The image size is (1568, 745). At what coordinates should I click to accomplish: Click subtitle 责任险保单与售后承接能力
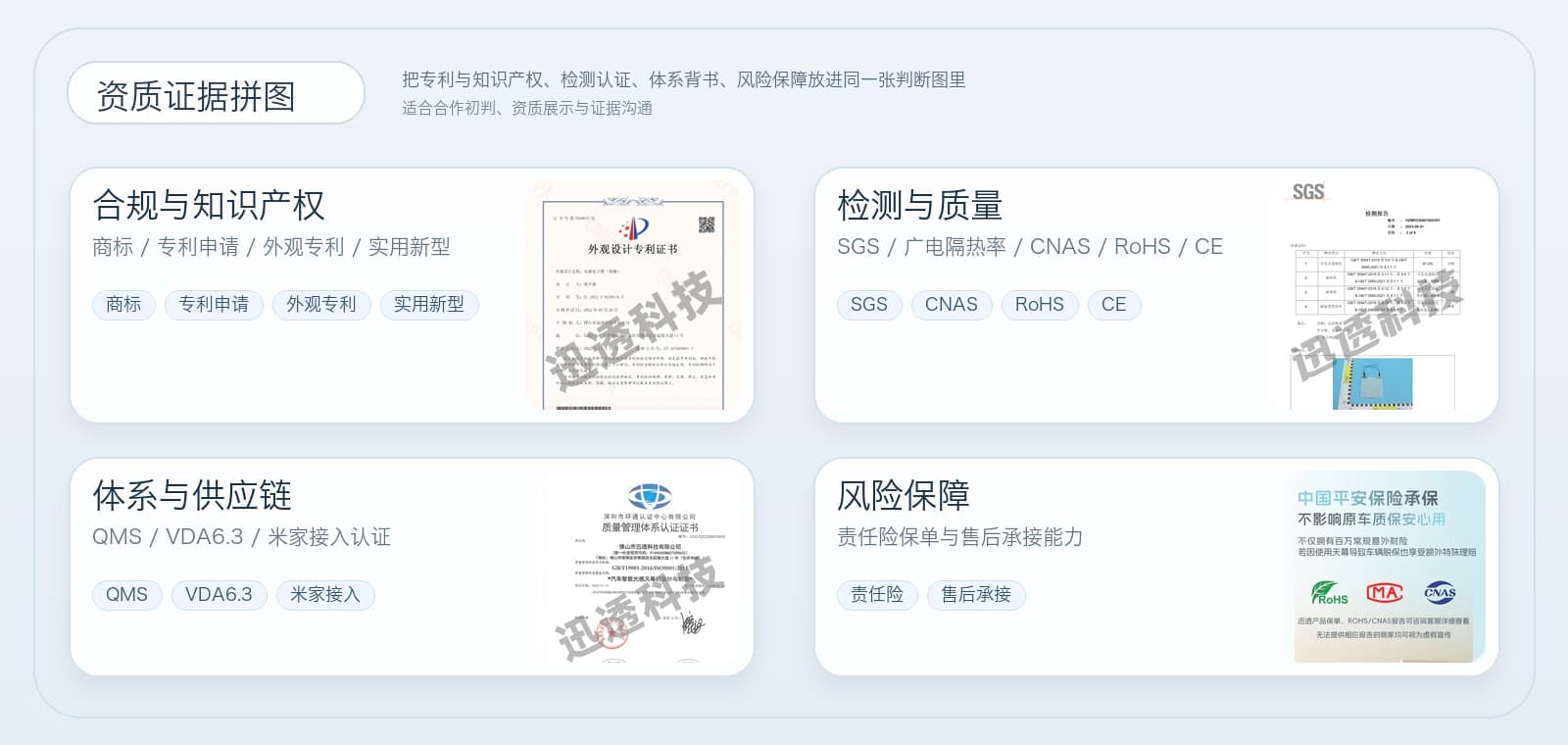pyautogui.click(x=960, y=537)
